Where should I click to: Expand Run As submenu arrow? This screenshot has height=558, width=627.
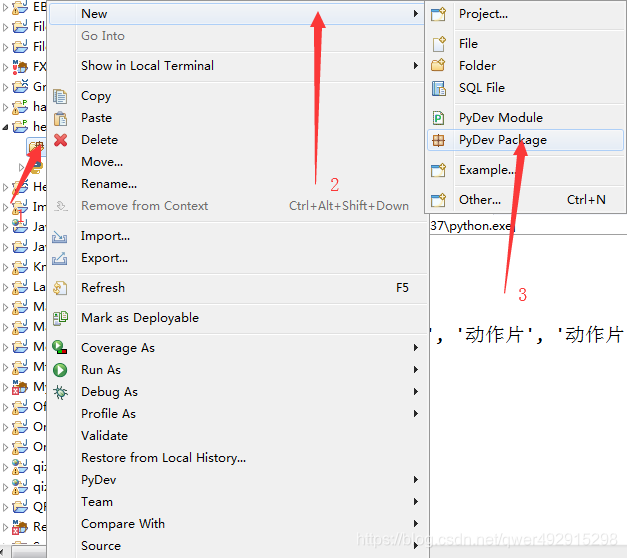coord(416,370)
